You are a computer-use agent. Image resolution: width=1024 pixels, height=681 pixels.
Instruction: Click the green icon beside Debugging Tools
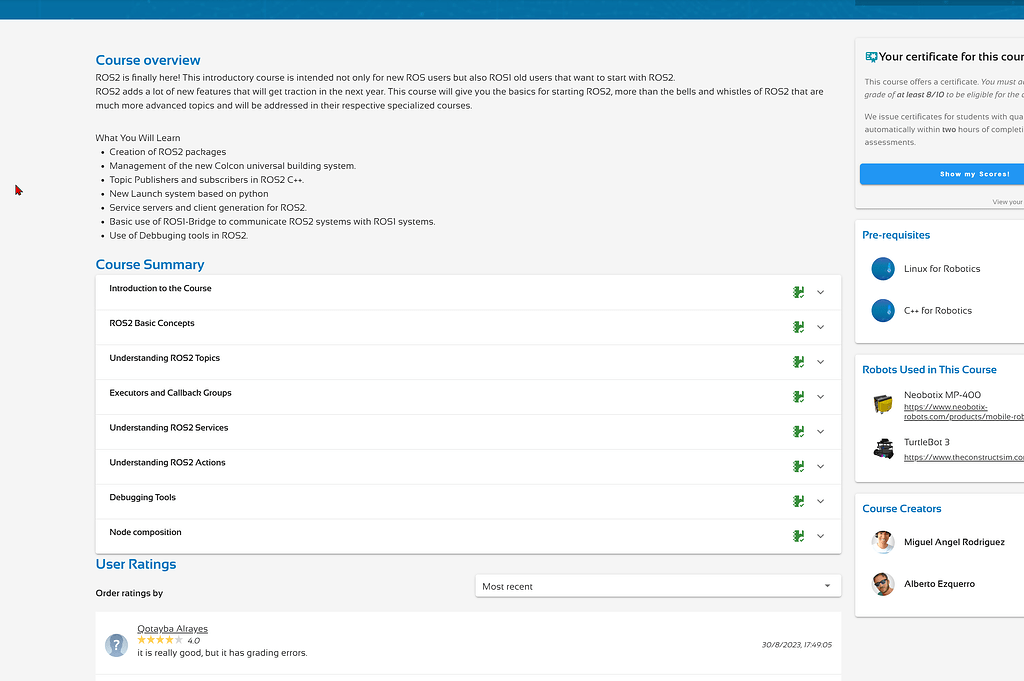coord(798,501)
